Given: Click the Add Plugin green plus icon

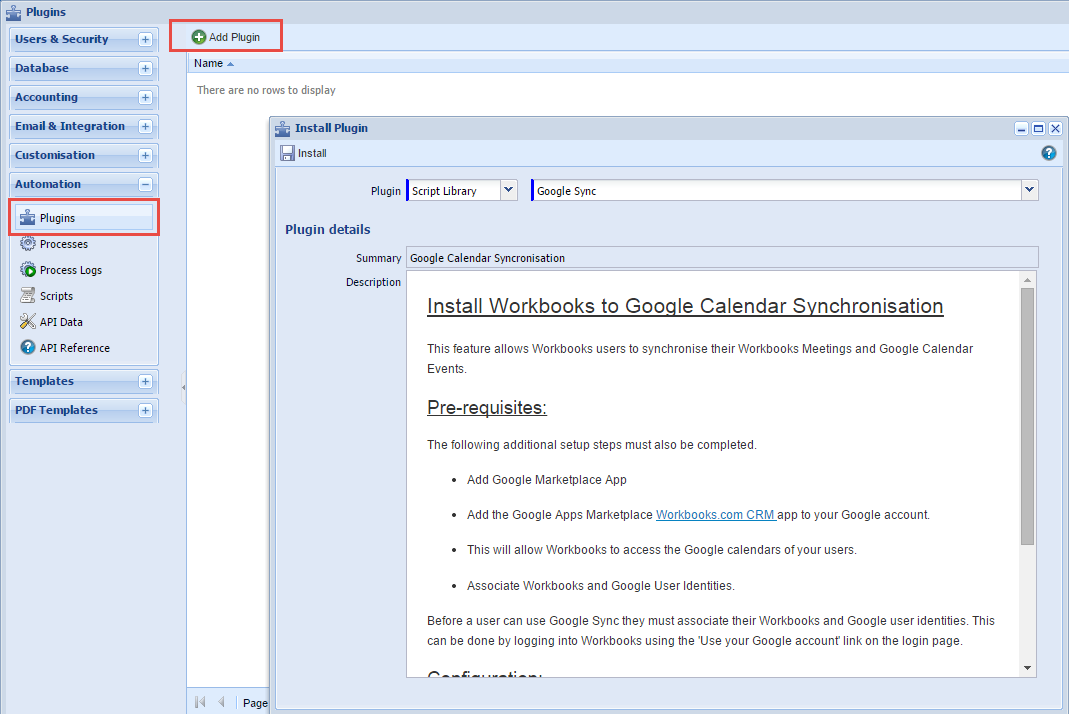Looking at the screenshot, I should click(x=198, y=37).
